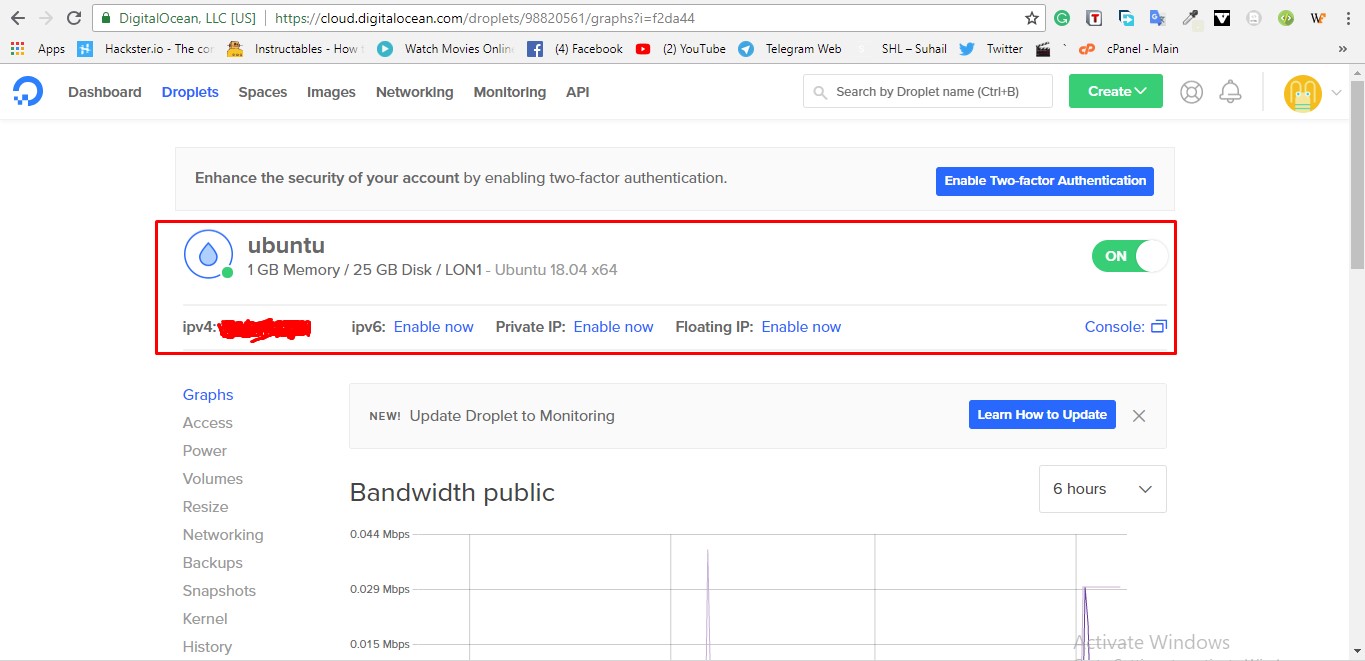Click the DigitalOcean logo icon
This screenshot has height=661, width=1365.
[28, 91]
